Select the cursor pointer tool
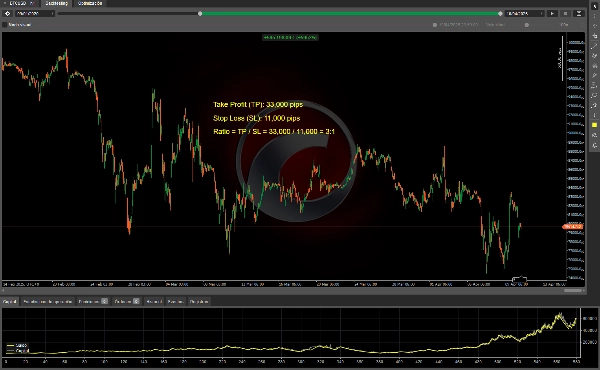Viewport: 600px width, 370px height. [594, 6]
